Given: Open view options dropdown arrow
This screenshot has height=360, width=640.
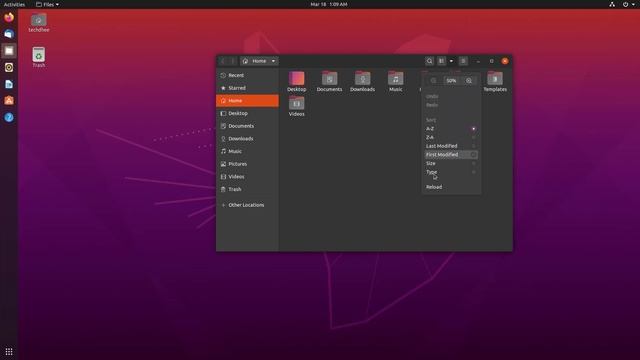Looking at the screenshot, I should click(x=451, y=61).
